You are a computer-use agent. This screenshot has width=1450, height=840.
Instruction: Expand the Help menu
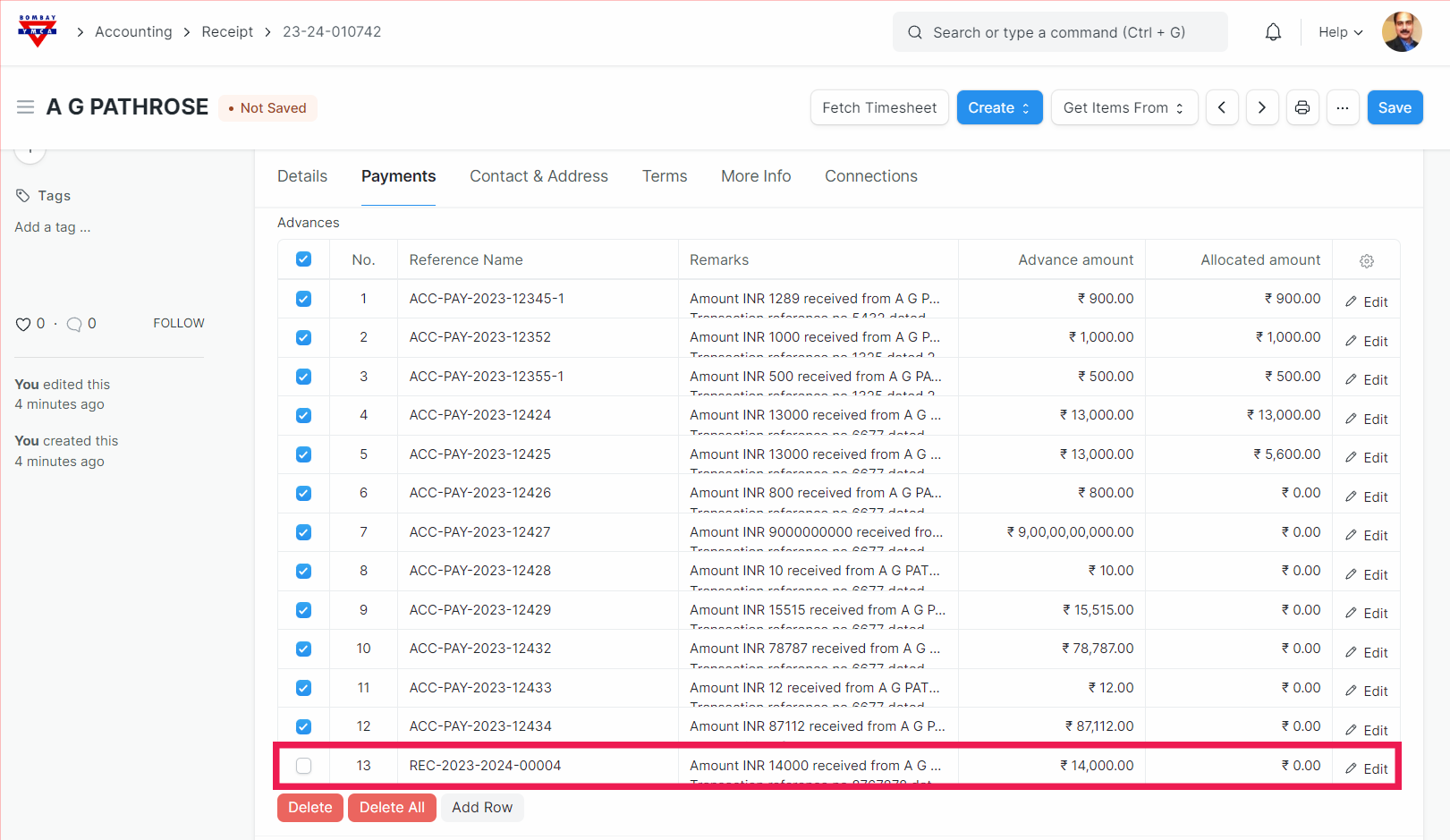pos(1340,32)
